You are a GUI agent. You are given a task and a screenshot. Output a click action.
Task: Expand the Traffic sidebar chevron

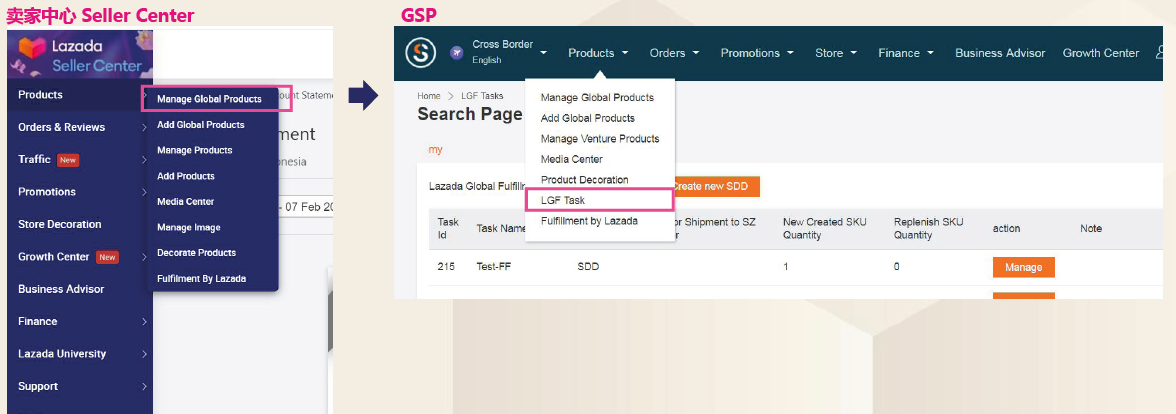click(144, 160)
